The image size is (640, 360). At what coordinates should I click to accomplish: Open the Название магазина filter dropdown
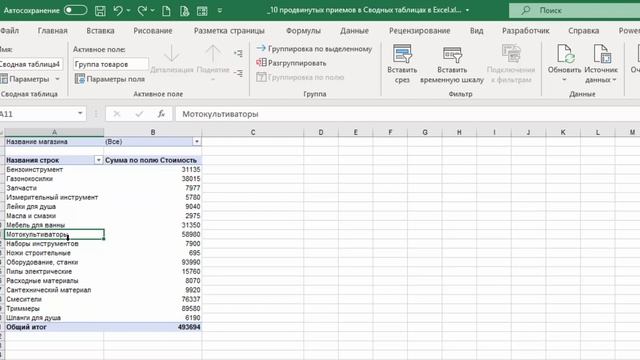197,142
